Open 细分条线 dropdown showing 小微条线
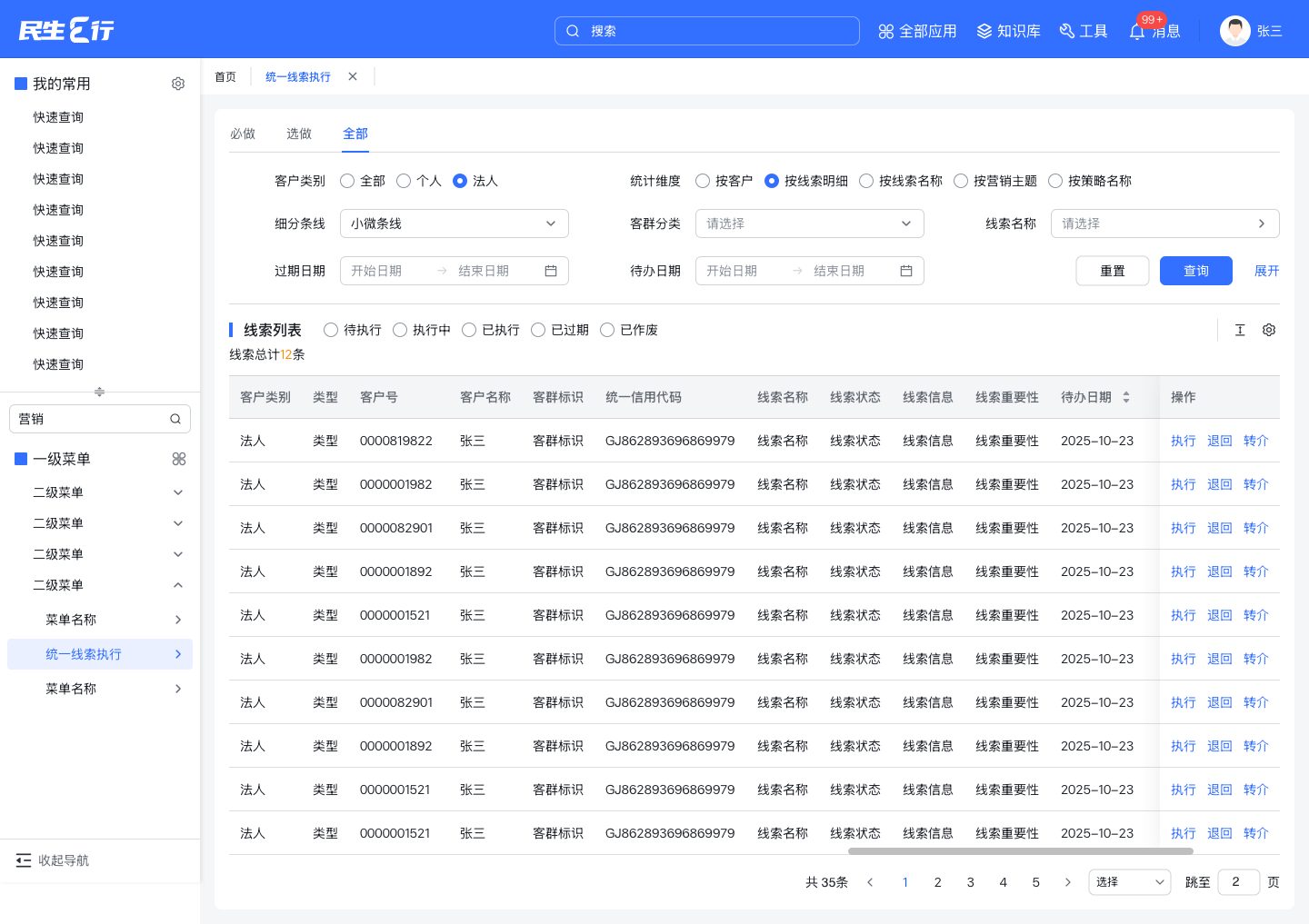The height and width of the screenshot is (924, 1309). pos(455,224)
